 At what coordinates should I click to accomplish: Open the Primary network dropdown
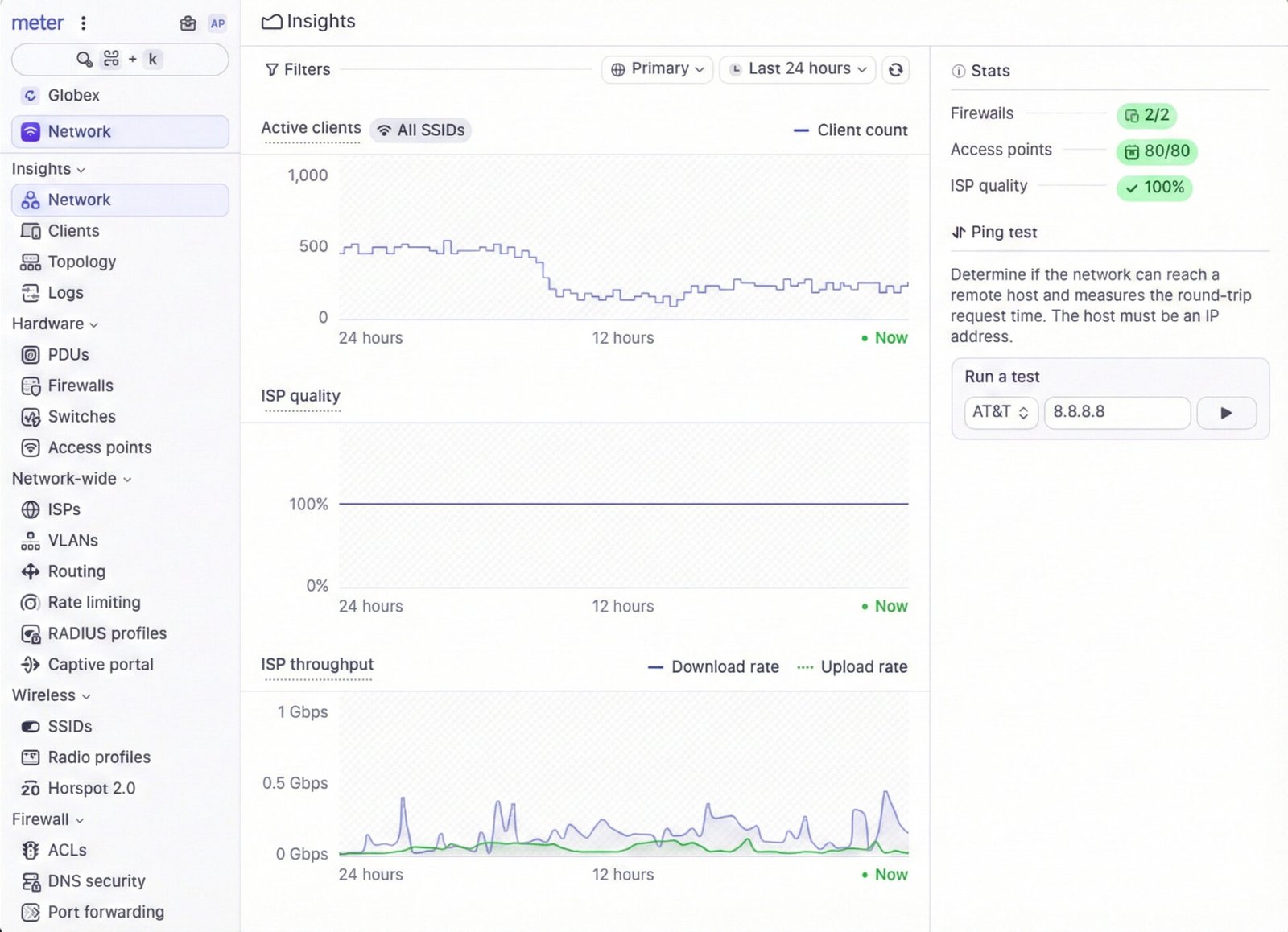pos(657,69)
